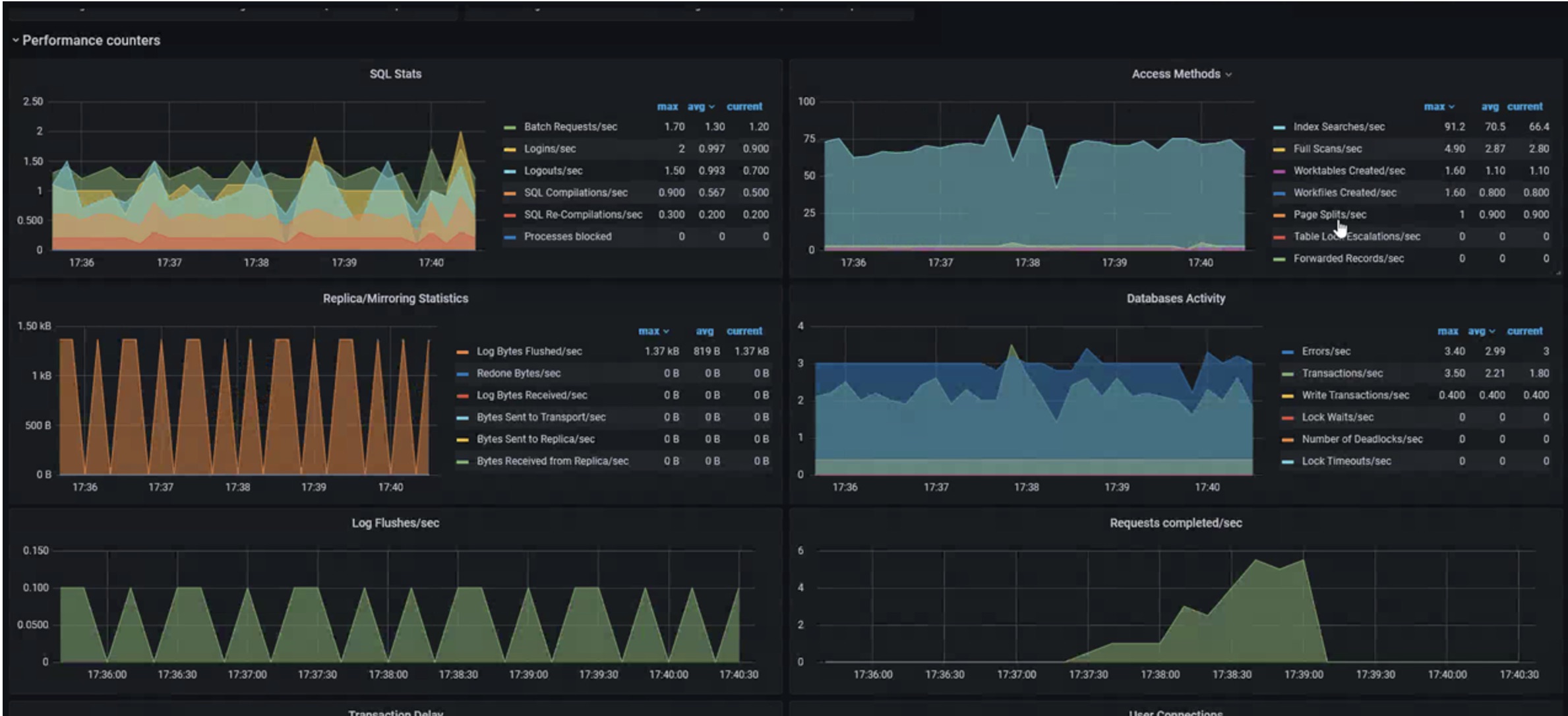The image size is (1568, 716).
Task: Toggle the Workfiles Created/sec series
Action: 1344,193
